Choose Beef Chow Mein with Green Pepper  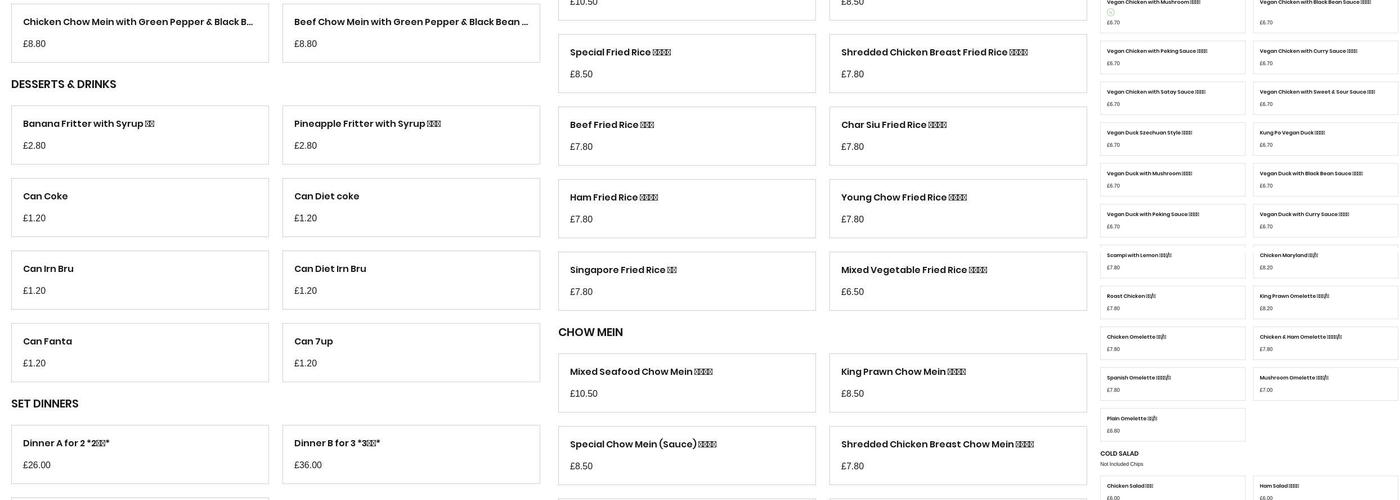click(411, 33)
